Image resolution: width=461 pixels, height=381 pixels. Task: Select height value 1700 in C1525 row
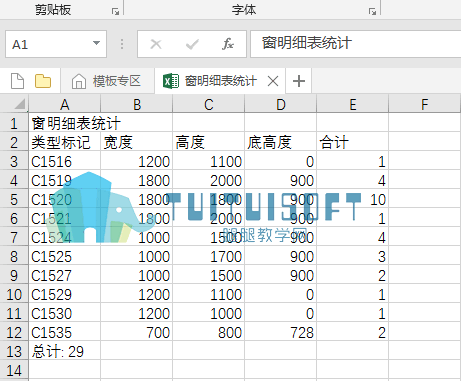[209, 256]
